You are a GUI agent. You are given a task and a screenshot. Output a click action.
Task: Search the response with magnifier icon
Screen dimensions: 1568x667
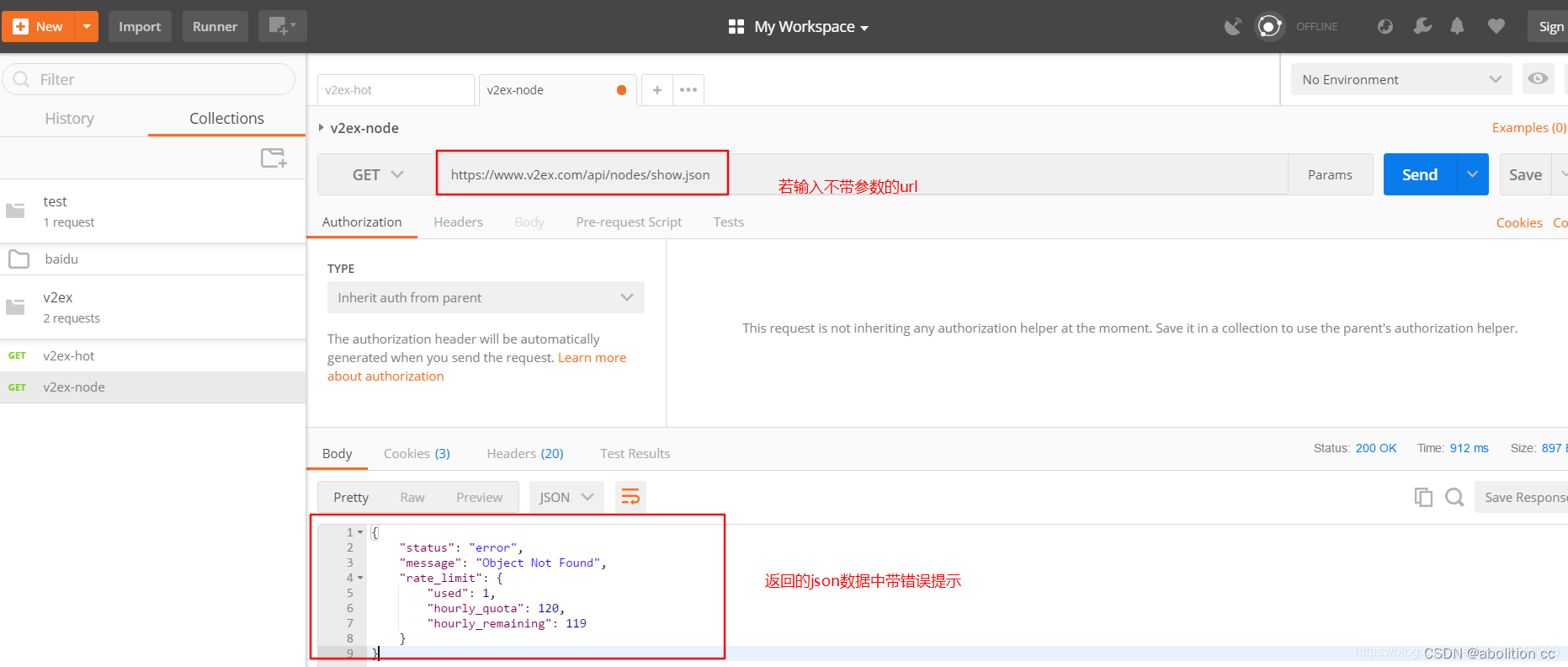coord(1454,497)
